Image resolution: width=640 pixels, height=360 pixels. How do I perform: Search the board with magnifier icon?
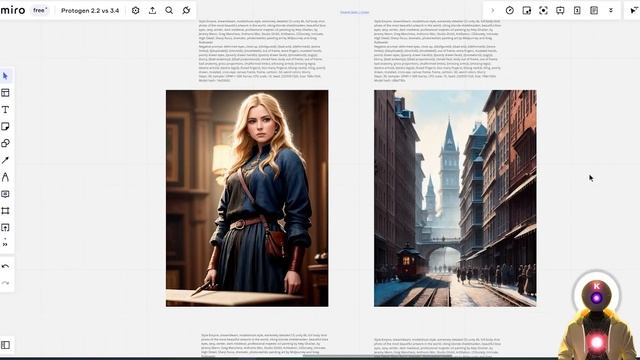click(x=169, y=11)
